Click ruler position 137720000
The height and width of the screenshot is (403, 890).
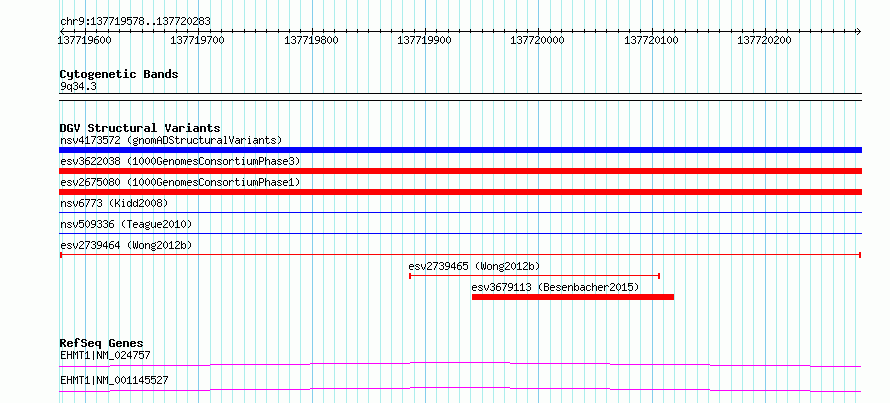[x=538, y=40]
